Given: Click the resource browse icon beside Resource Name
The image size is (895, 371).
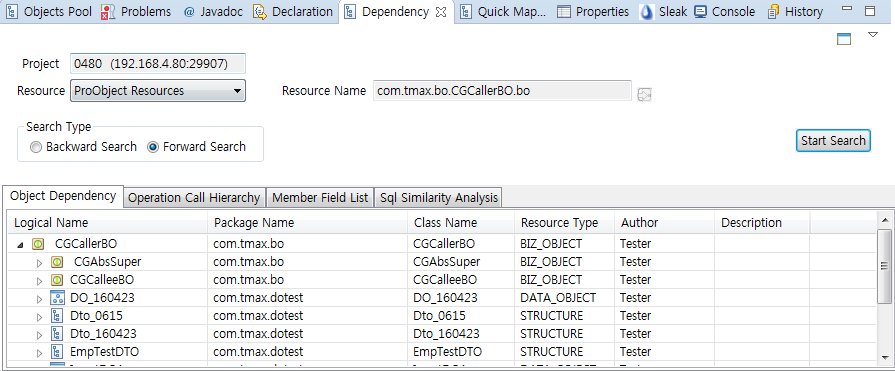Looking at the screenshot, I should click(644, 95).
